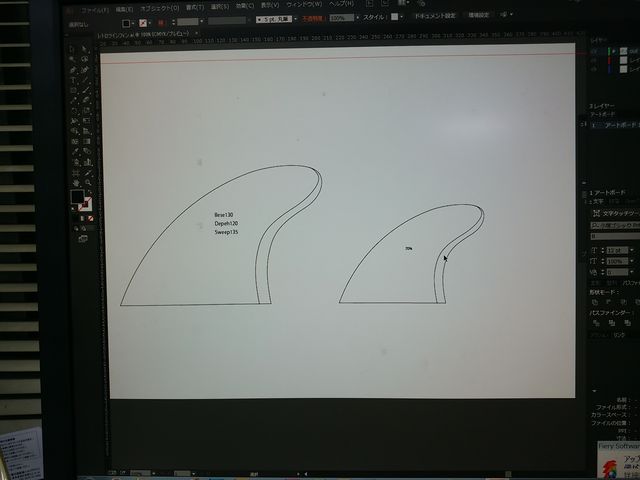Select the Width tool
640x480 pixels.
point(74,121)
